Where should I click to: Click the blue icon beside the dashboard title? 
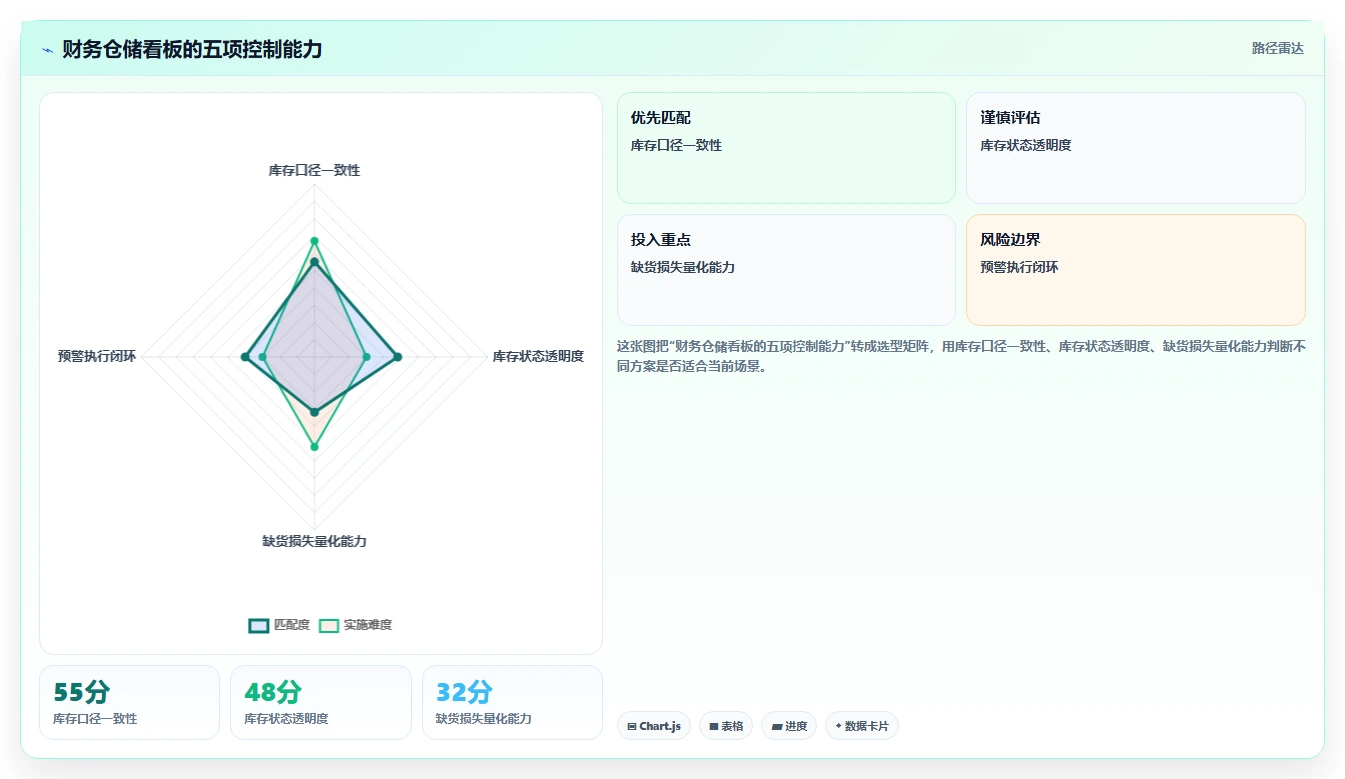[47, 49]
